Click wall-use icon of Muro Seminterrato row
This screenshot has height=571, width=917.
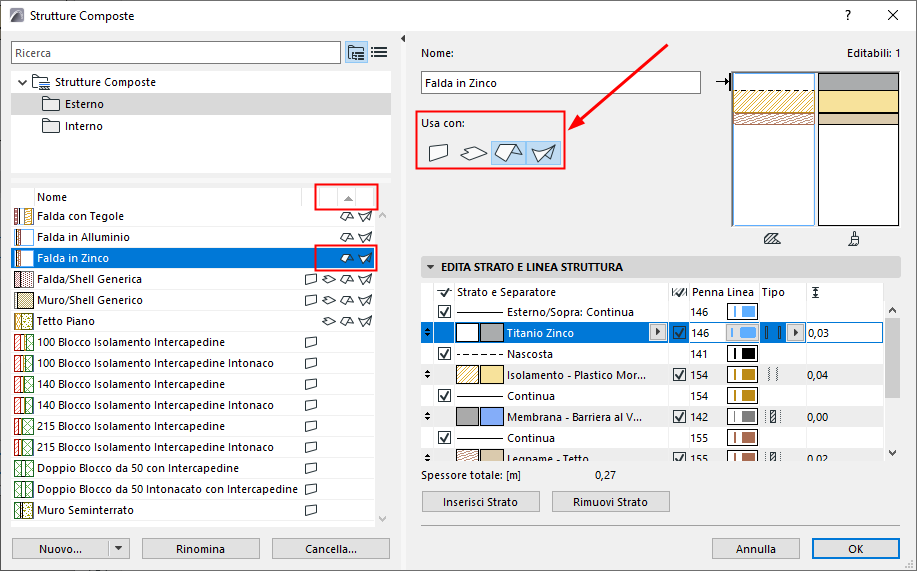[x=311, y=510]
